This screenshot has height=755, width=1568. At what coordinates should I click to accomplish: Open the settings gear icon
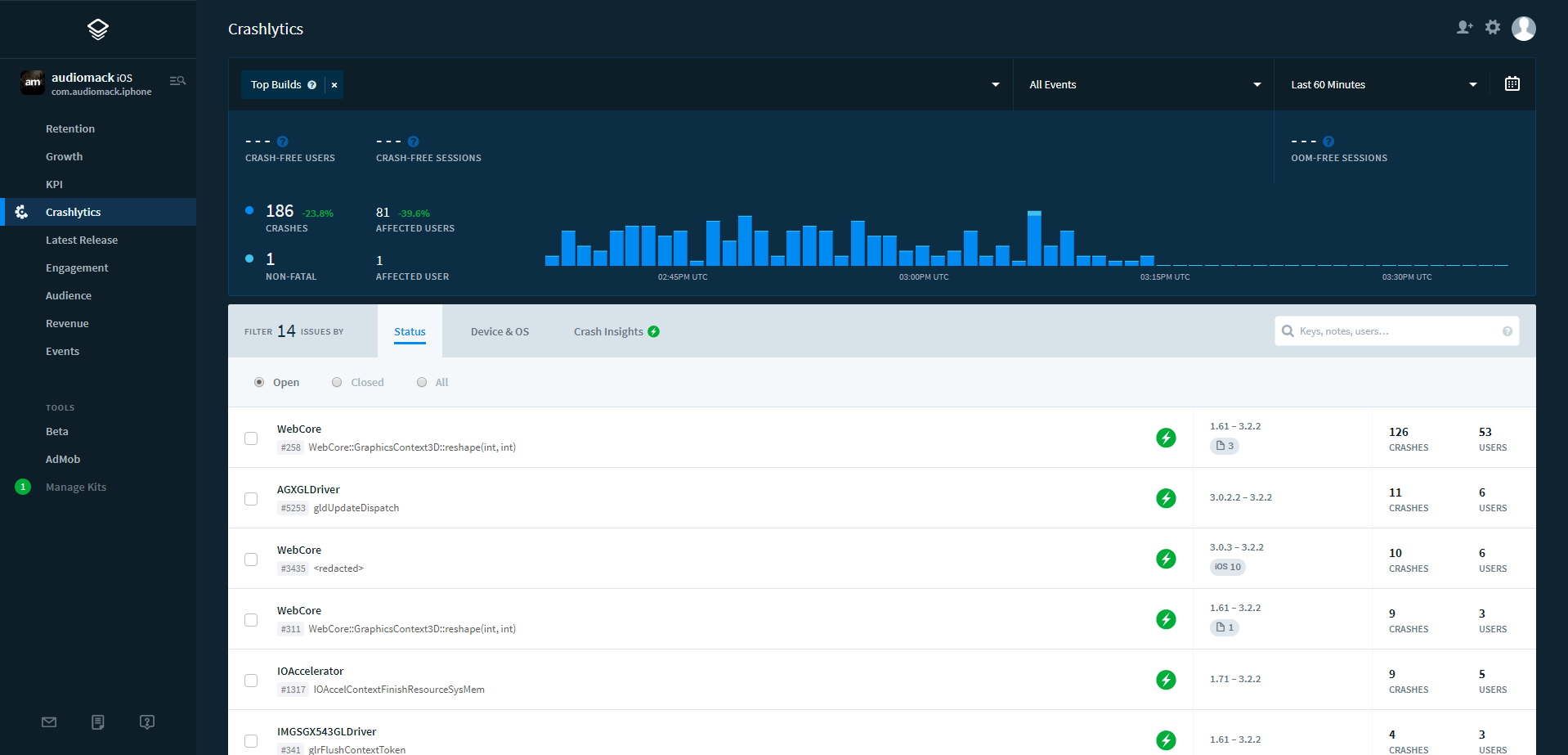pyautogui.click(x=1493, y=28)
